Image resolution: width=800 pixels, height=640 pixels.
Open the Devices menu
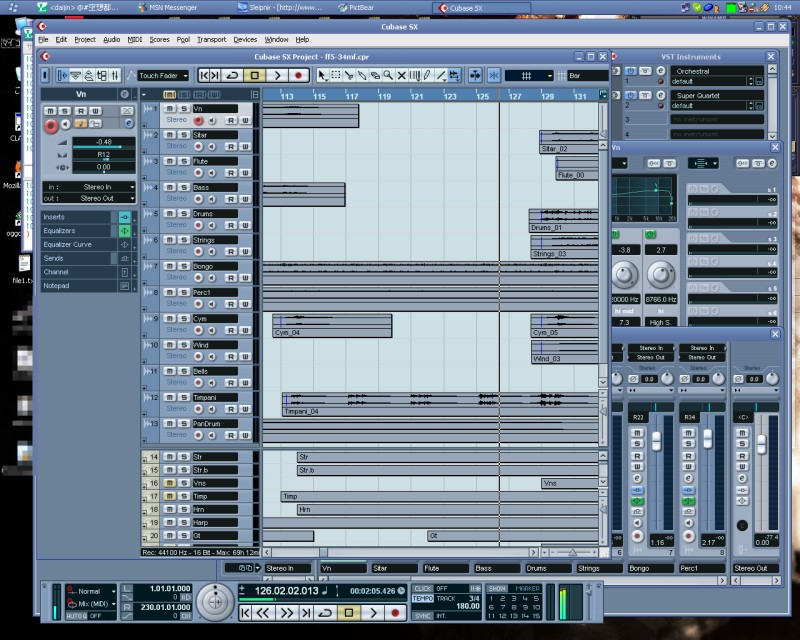coord(245,39)
